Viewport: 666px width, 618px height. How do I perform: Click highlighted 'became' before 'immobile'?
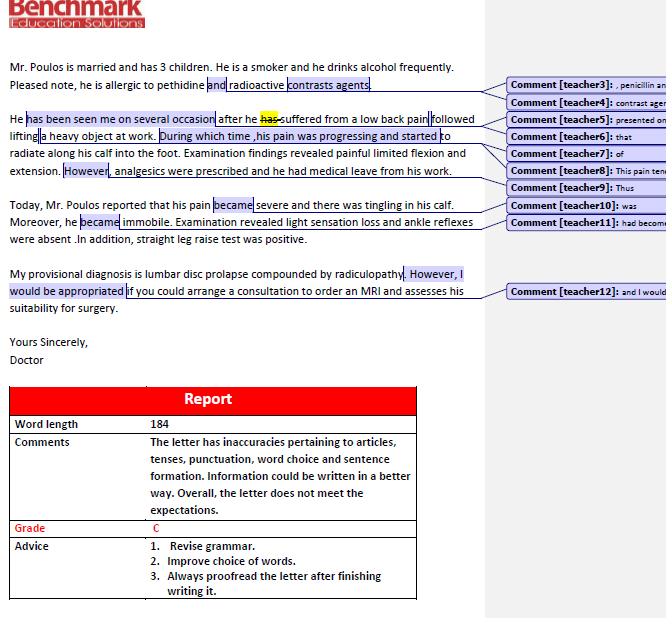(100, 222)
